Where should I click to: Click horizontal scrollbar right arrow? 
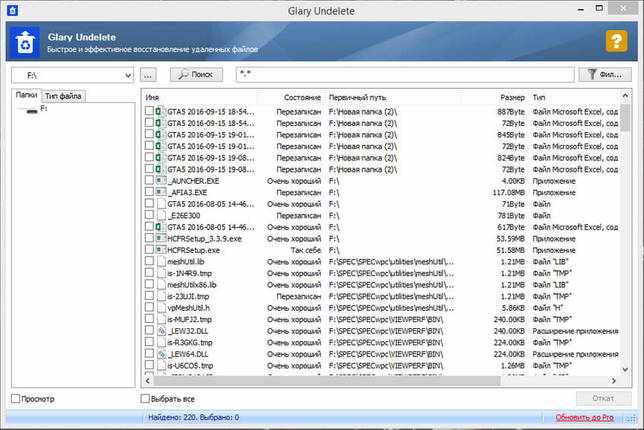coord(614,381)
